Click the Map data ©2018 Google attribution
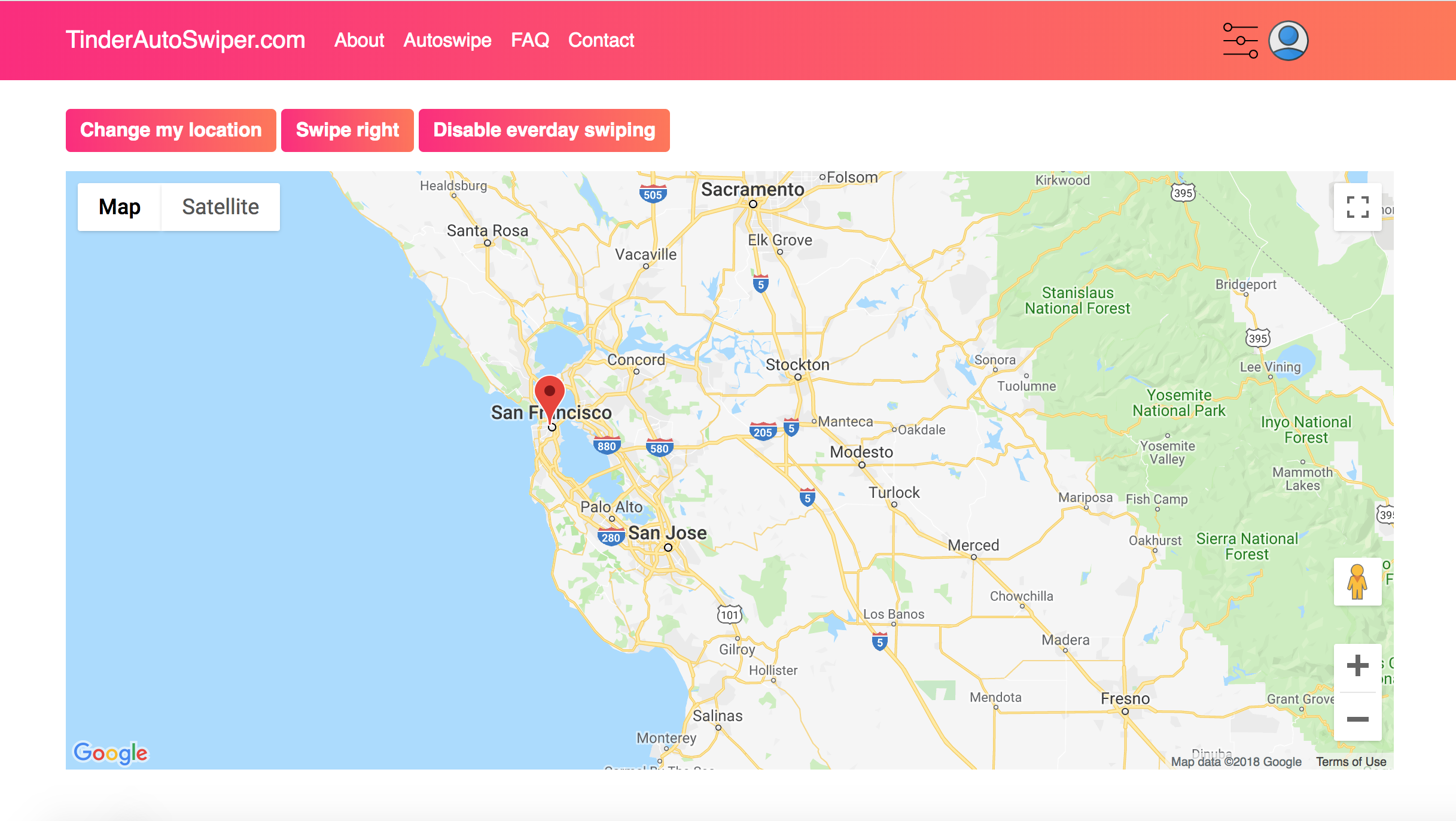This screenshot has height=821, width=1456. tap(1236, 761)
